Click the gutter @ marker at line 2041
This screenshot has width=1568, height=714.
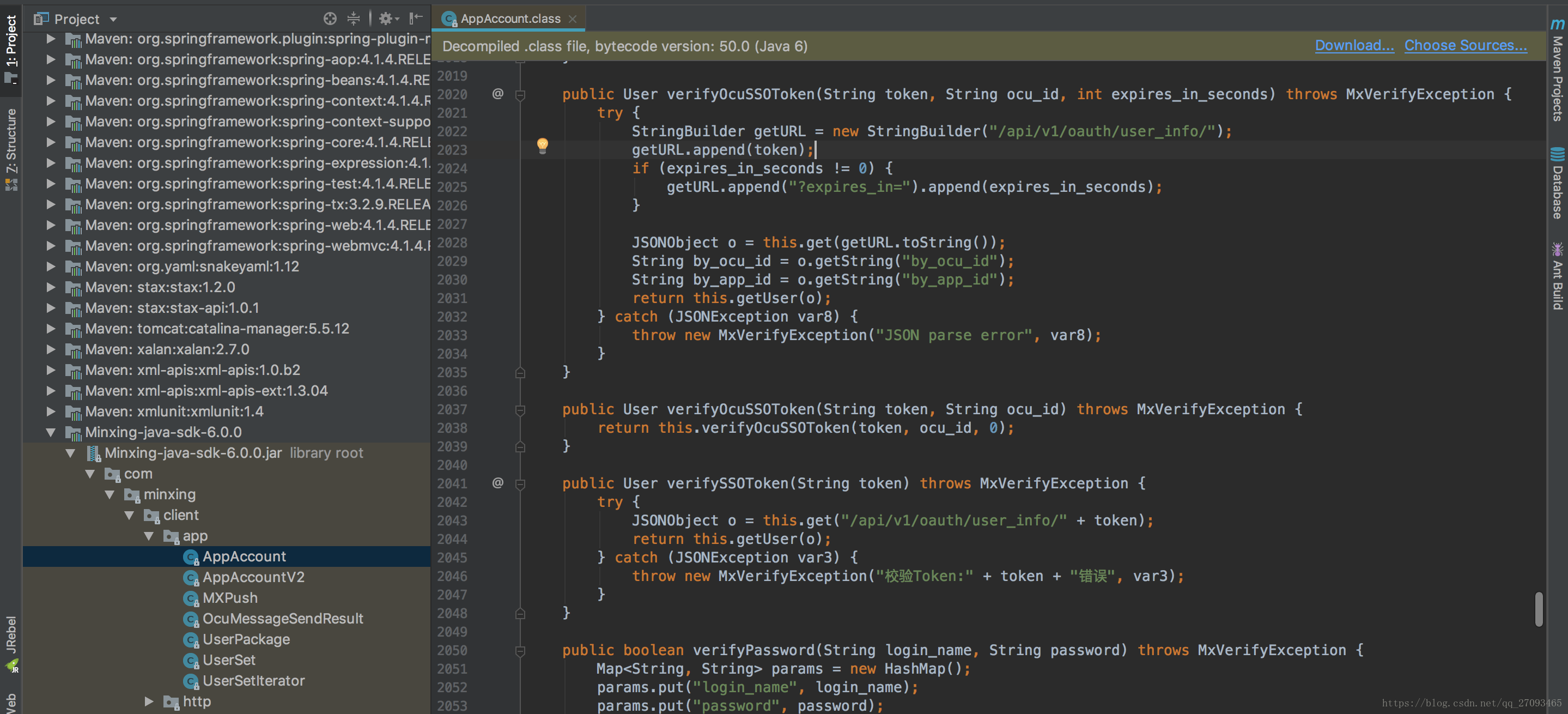click(x=497, y=483)
